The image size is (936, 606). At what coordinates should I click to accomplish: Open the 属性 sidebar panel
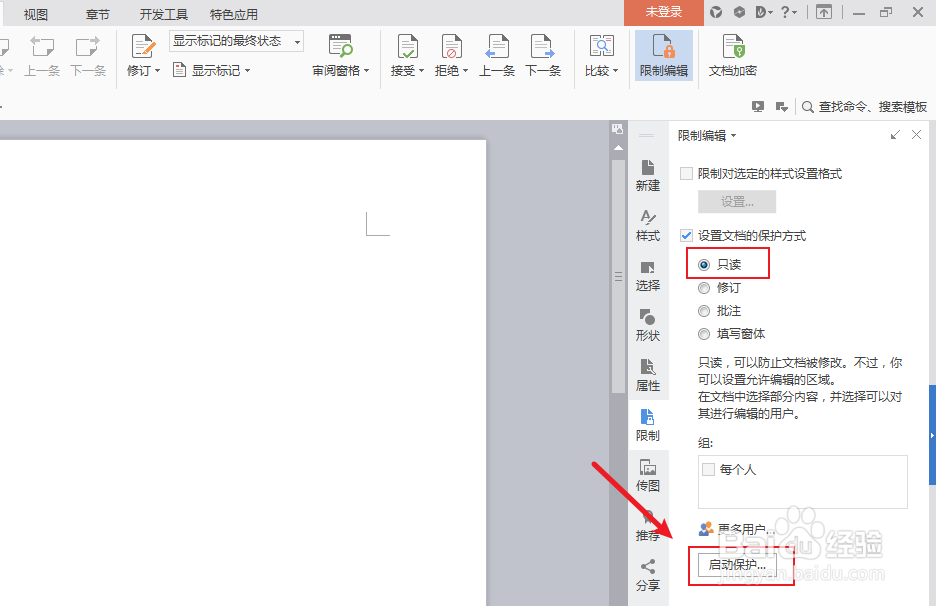647,375
